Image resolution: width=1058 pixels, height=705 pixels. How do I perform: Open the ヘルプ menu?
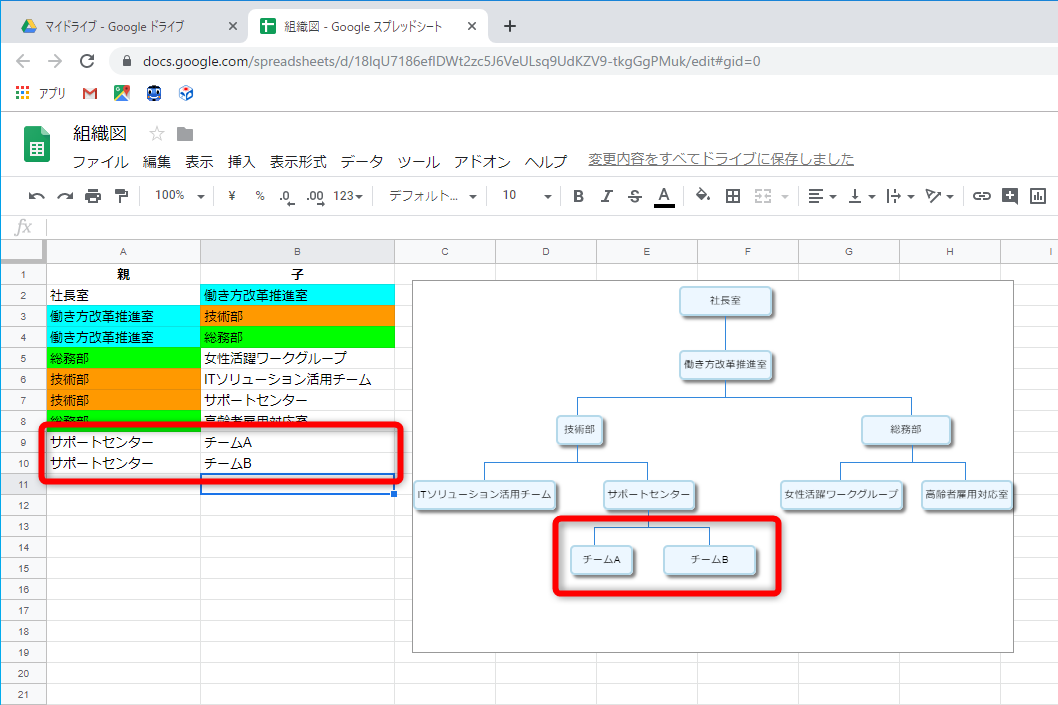(546, 162)
